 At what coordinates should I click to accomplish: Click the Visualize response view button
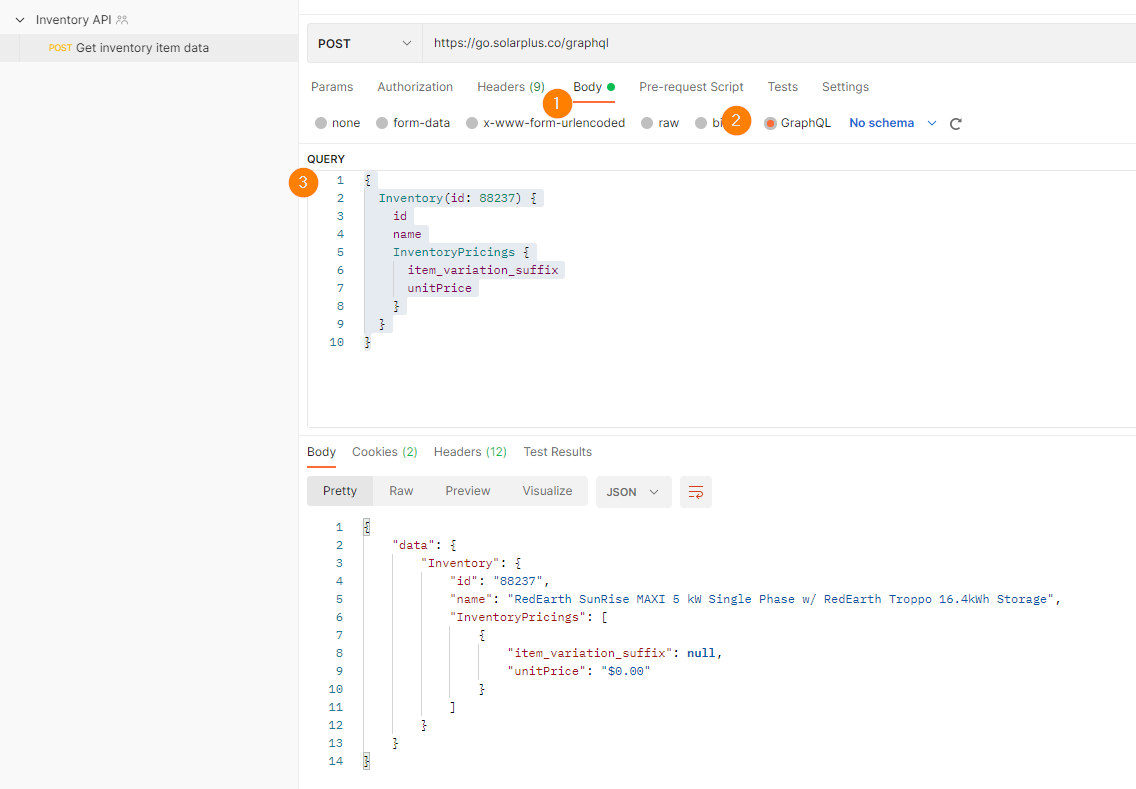coord(547,491)
